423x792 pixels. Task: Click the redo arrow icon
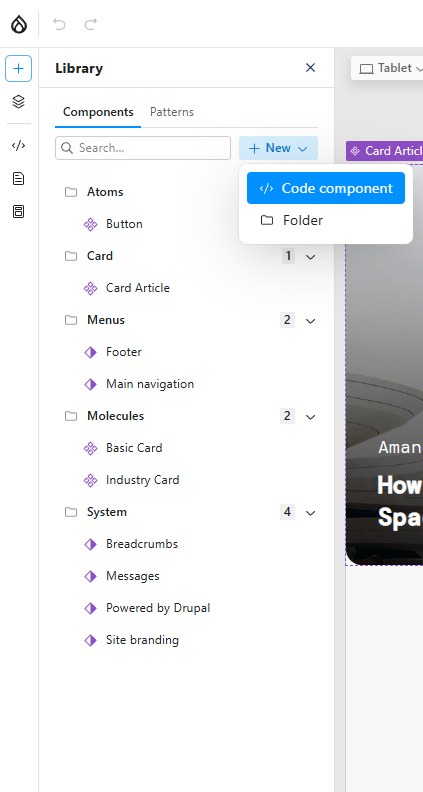pos(90,24)
